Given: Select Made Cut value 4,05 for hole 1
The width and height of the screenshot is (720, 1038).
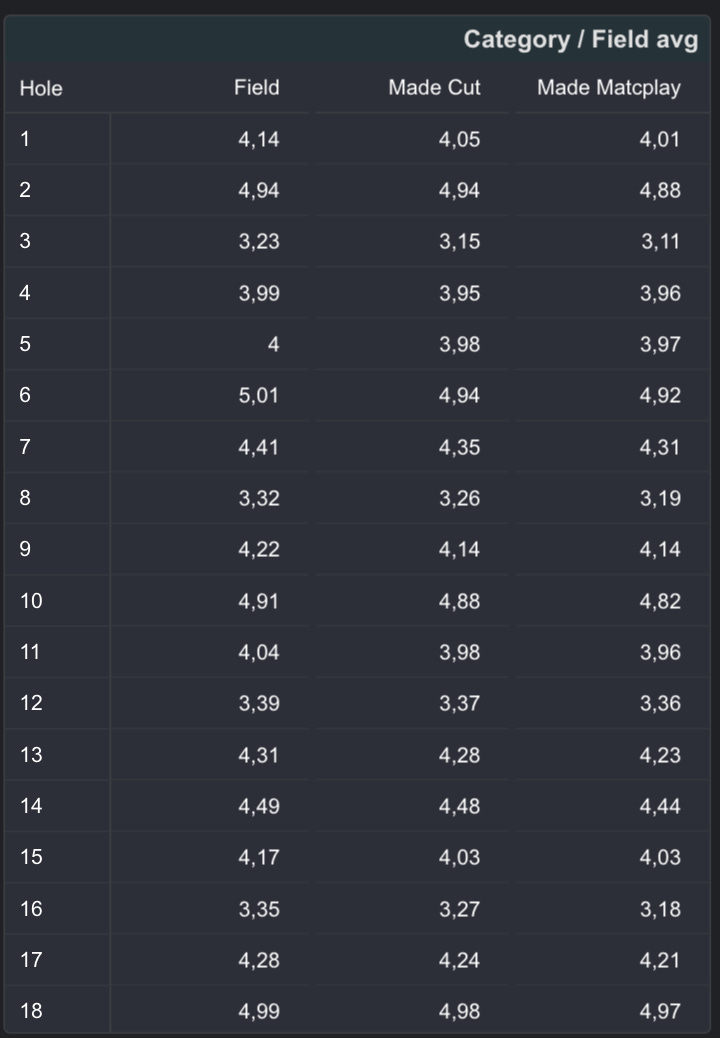Looking at the screenshot, I should coord(459,139).
